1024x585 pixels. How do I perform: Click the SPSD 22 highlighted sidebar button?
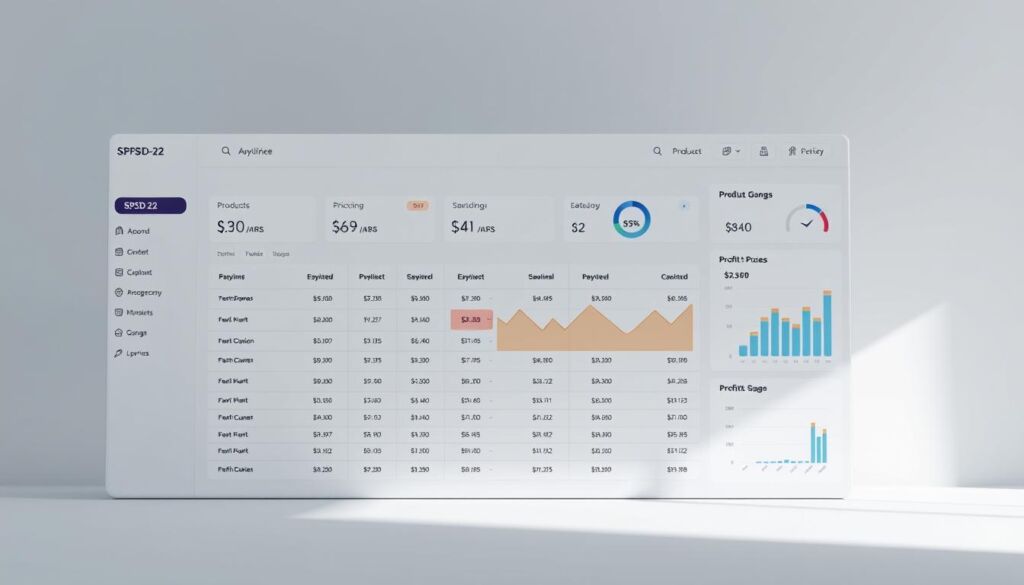click(148, 205)
